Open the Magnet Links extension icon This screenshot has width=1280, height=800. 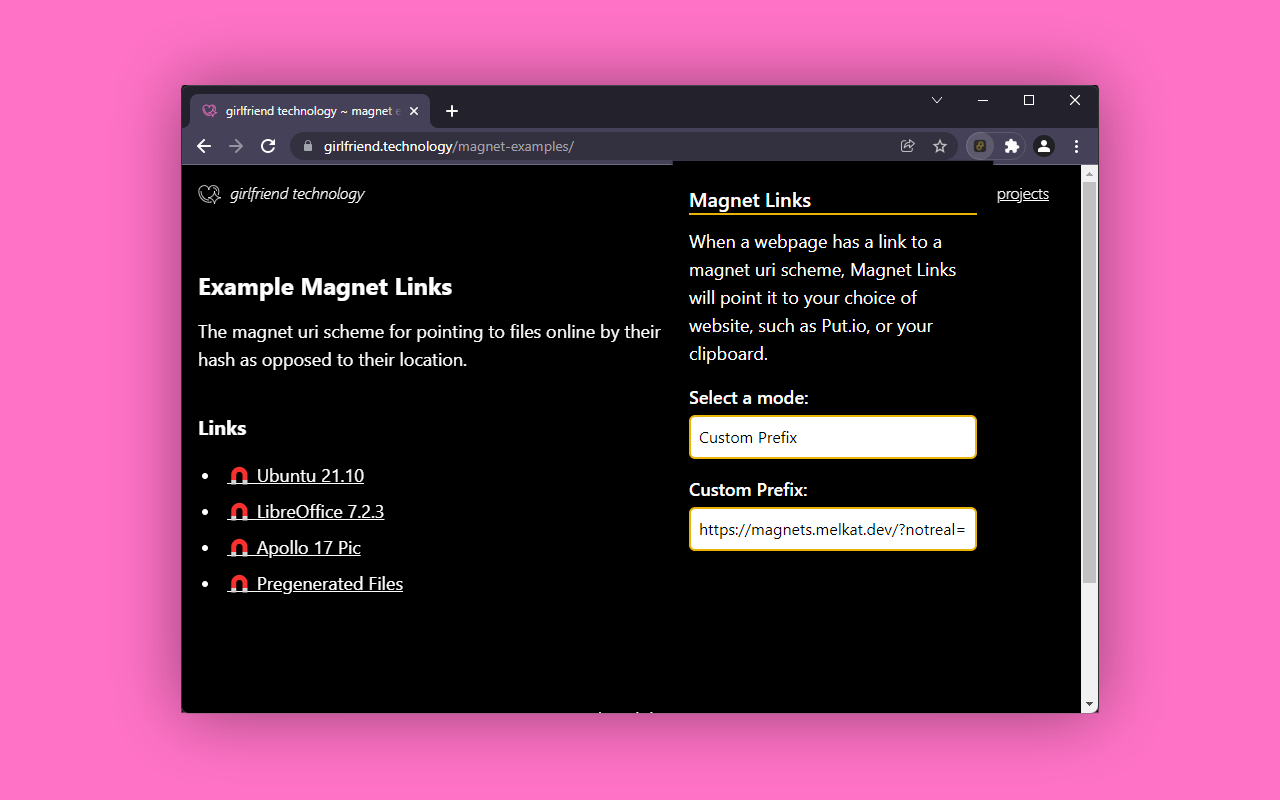[979, 146]
